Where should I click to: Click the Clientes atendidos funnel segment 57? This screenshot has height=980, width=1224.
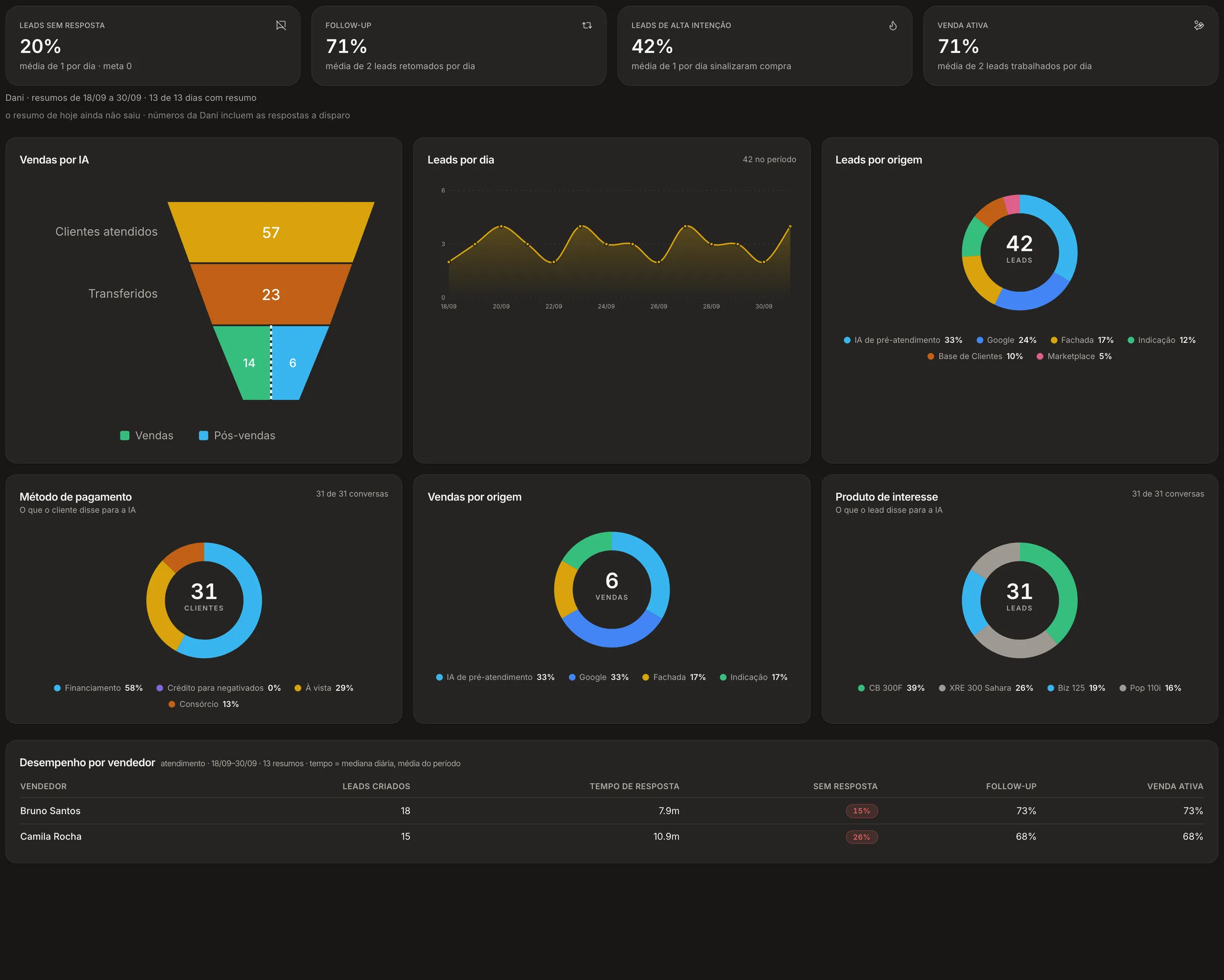click(271, 232)
